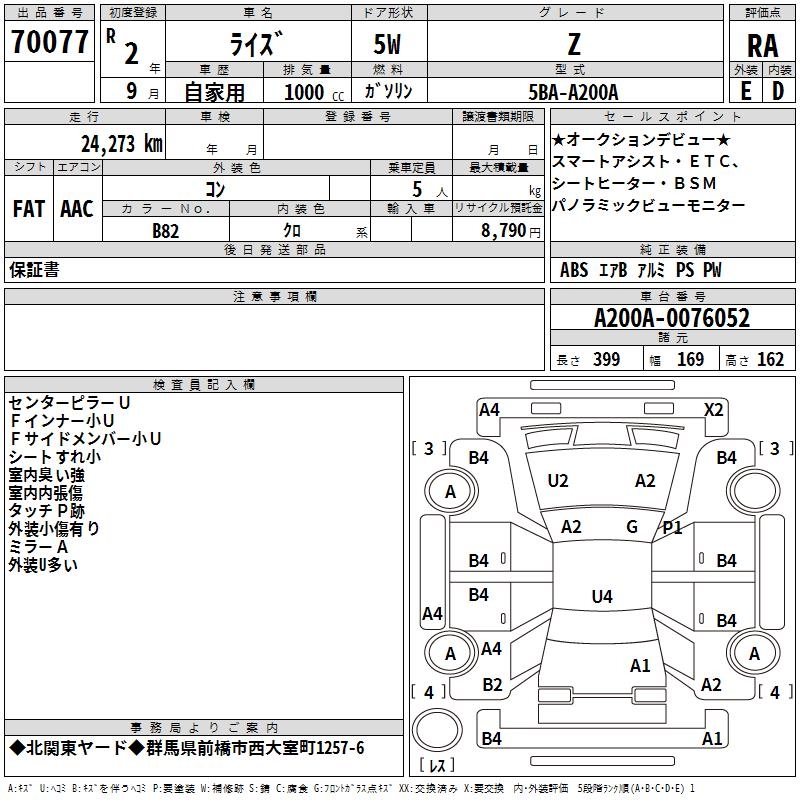Click the exterior grade "E"
Viewport: 800px width, 800px height.
(x=746, y=91)
